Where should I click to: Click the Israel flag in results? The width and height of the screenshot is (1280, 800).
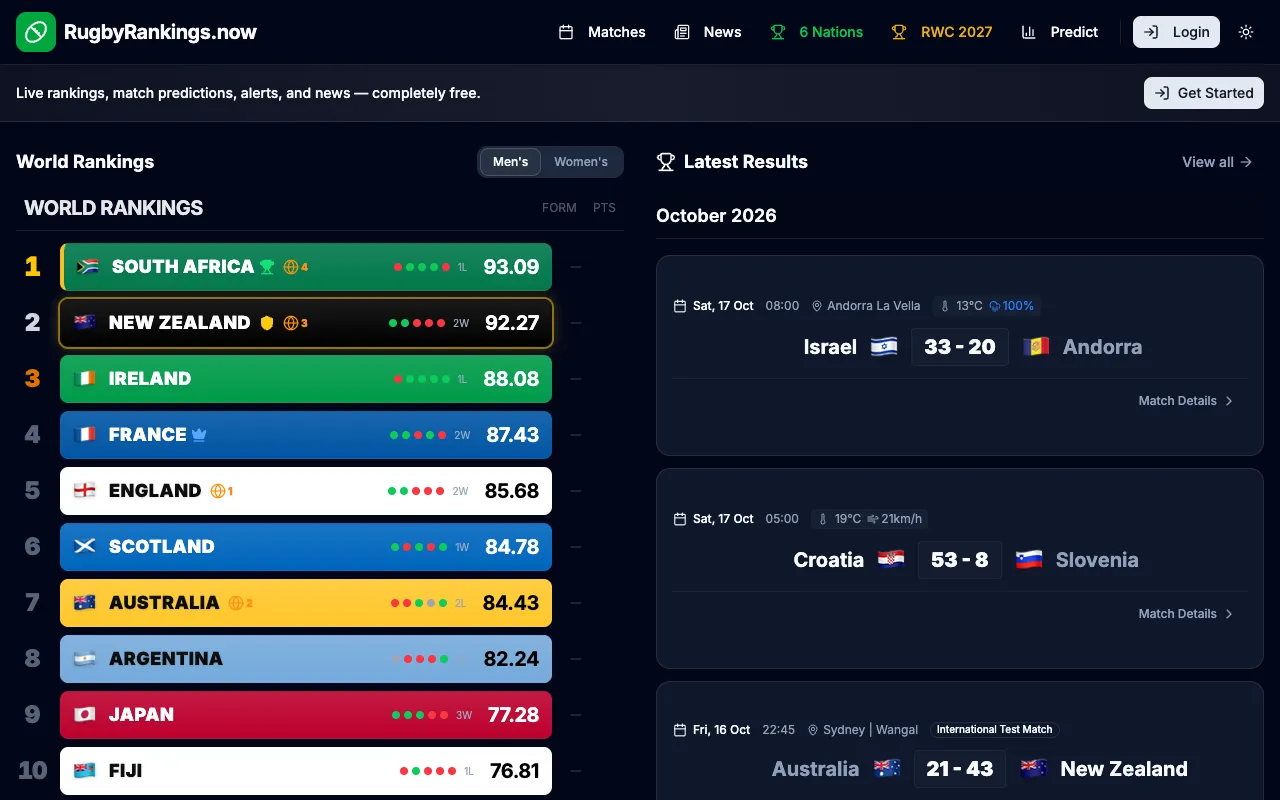coord(884,347)
